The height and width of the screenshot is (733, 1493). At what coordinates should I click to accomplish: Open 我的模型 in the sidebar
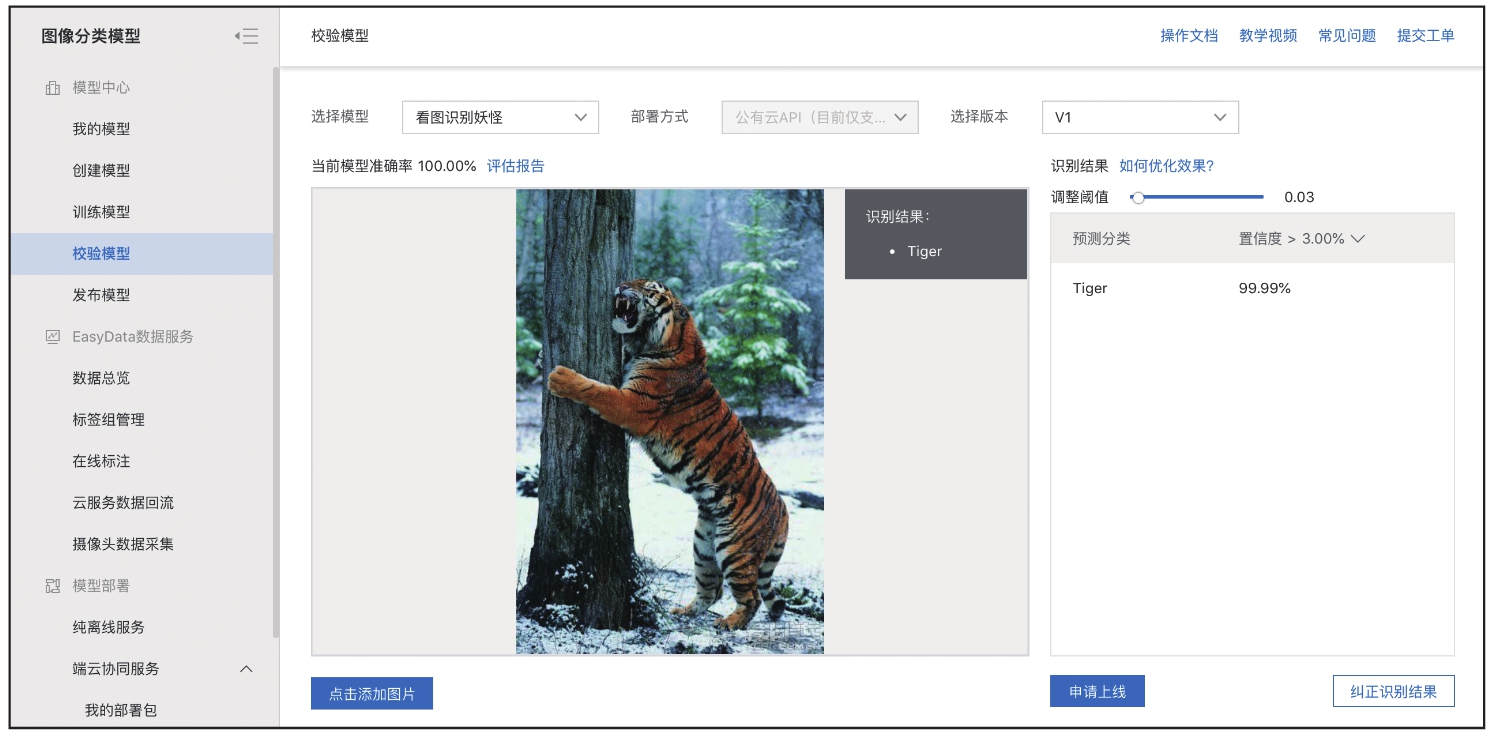point(101,129)
